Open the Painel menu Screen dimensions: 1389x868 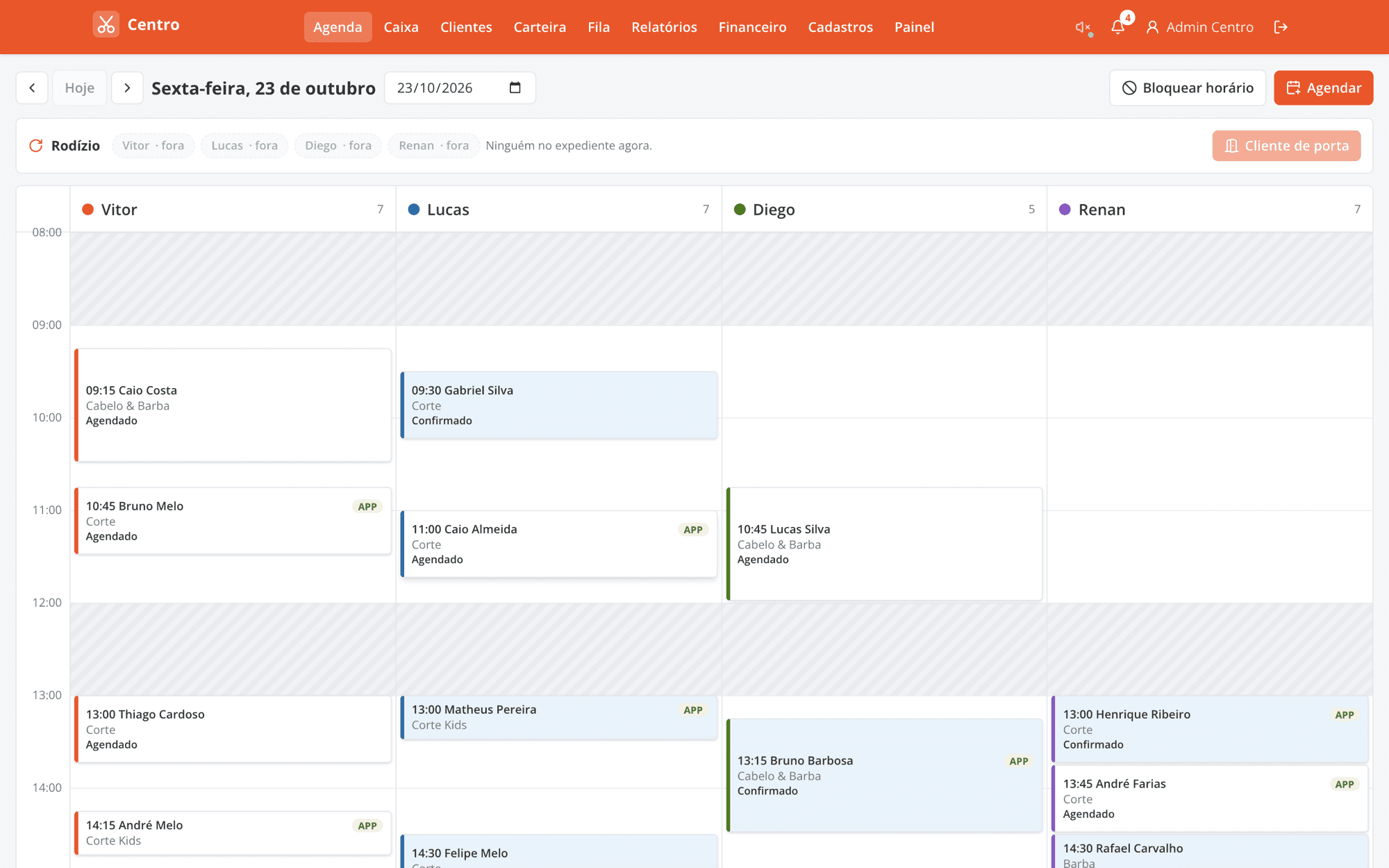tap(914, 27)
